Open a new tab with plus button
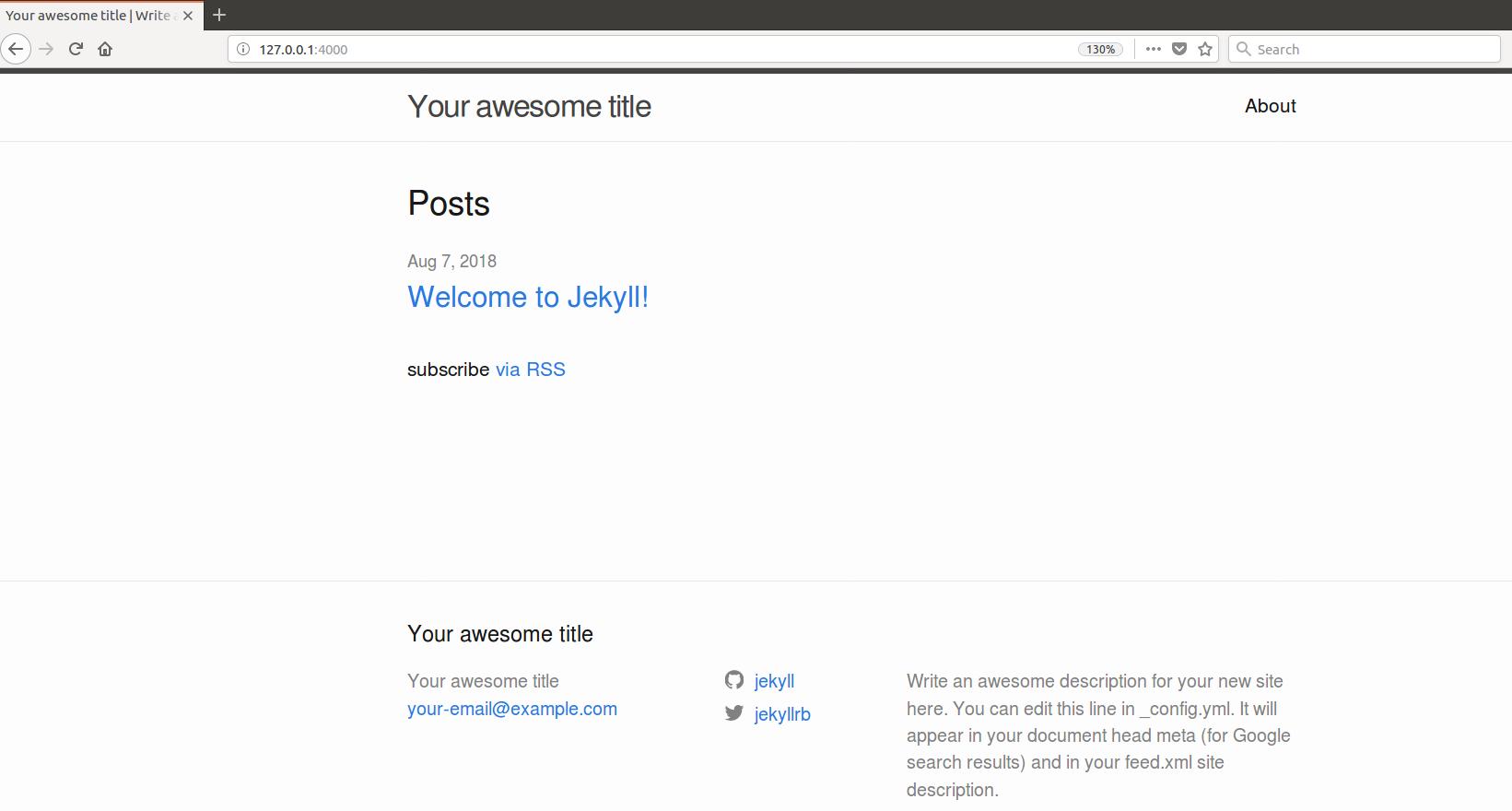 [x=219, y=15]
